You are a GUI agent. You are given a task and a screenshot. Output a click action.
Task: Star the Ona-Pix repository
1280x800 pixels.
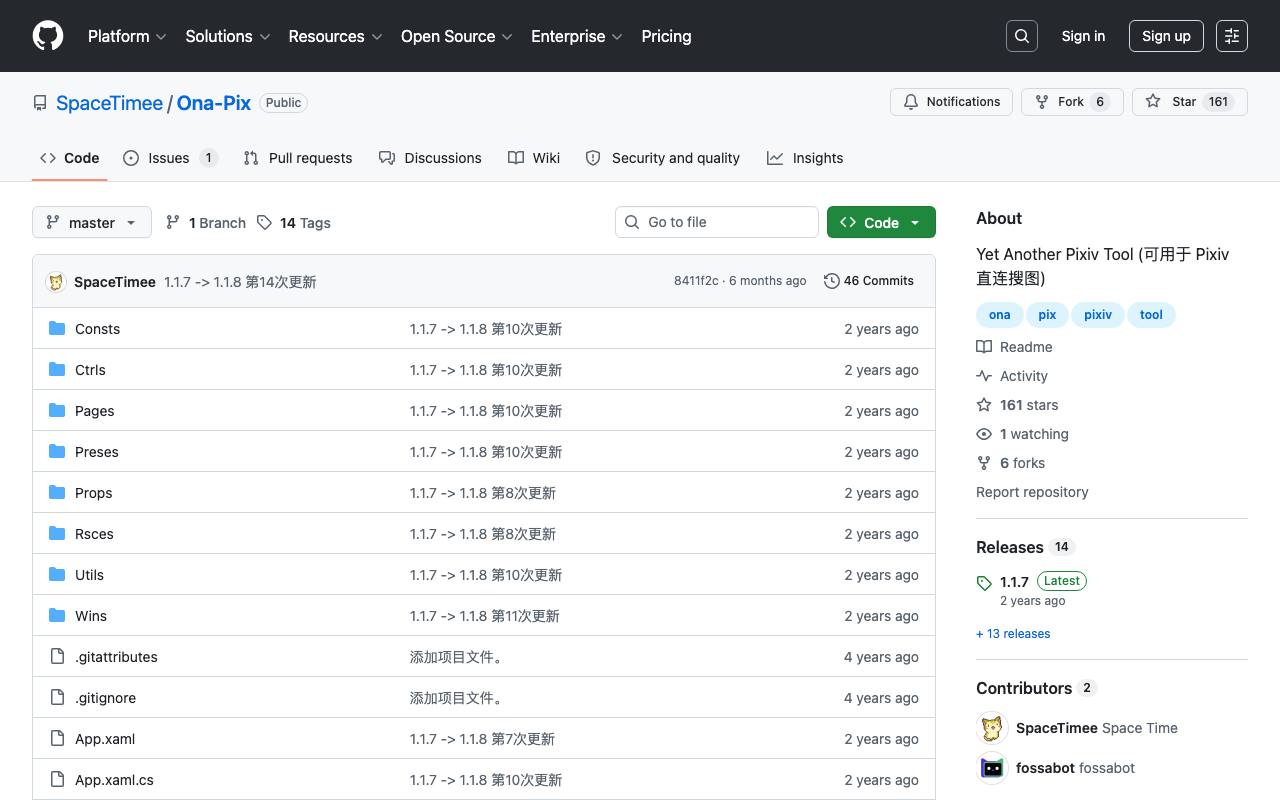coord(1190,102)
